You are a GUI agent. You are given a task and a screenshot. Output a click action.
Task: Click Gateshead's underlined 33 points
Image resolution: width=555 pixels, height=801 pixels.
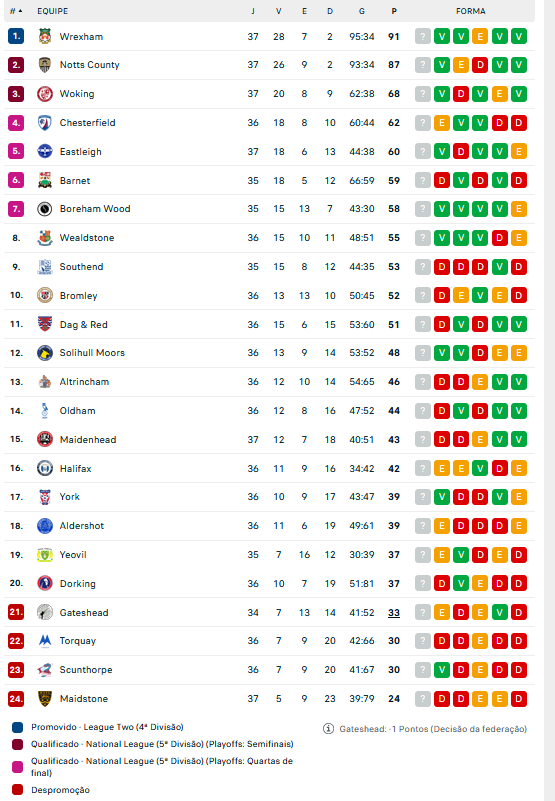[x=394, y=612]
